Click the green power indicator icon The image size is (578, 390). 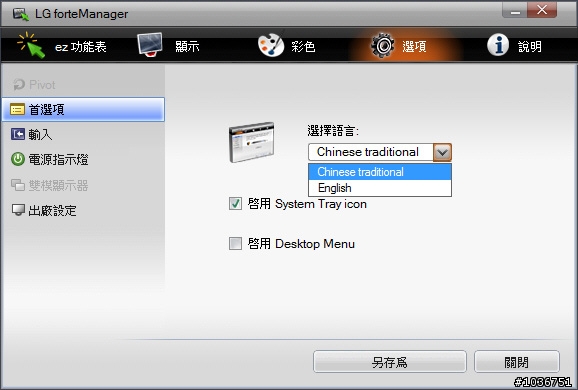click(18, 159)
